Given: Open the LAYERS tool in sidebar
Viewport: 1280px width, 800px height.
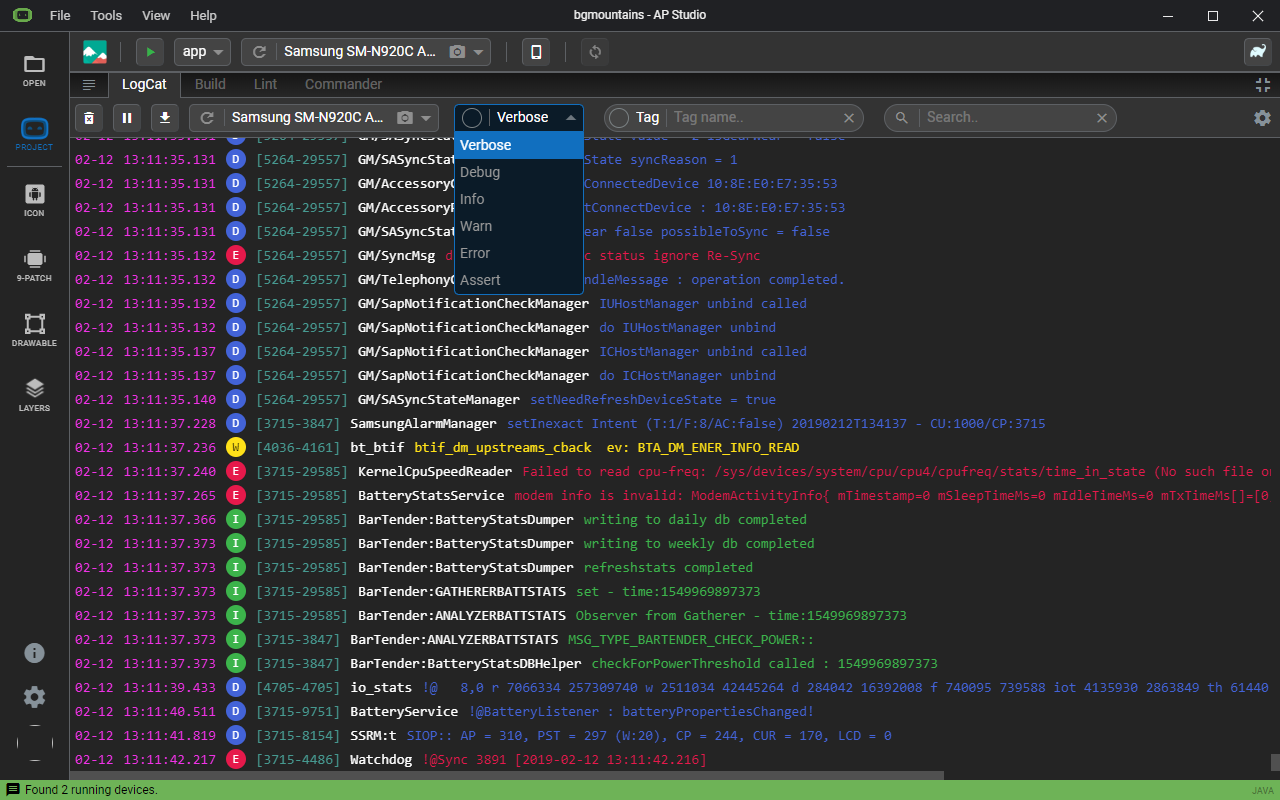Looking at the screenshot, I should pos(34,394).
